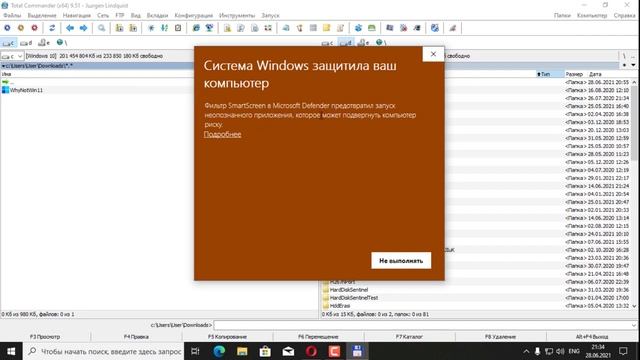Click the star-shaped toolbar icon
Image resolution: width=640 pixels, height=360 pixels.
click(x=151, y=28)
